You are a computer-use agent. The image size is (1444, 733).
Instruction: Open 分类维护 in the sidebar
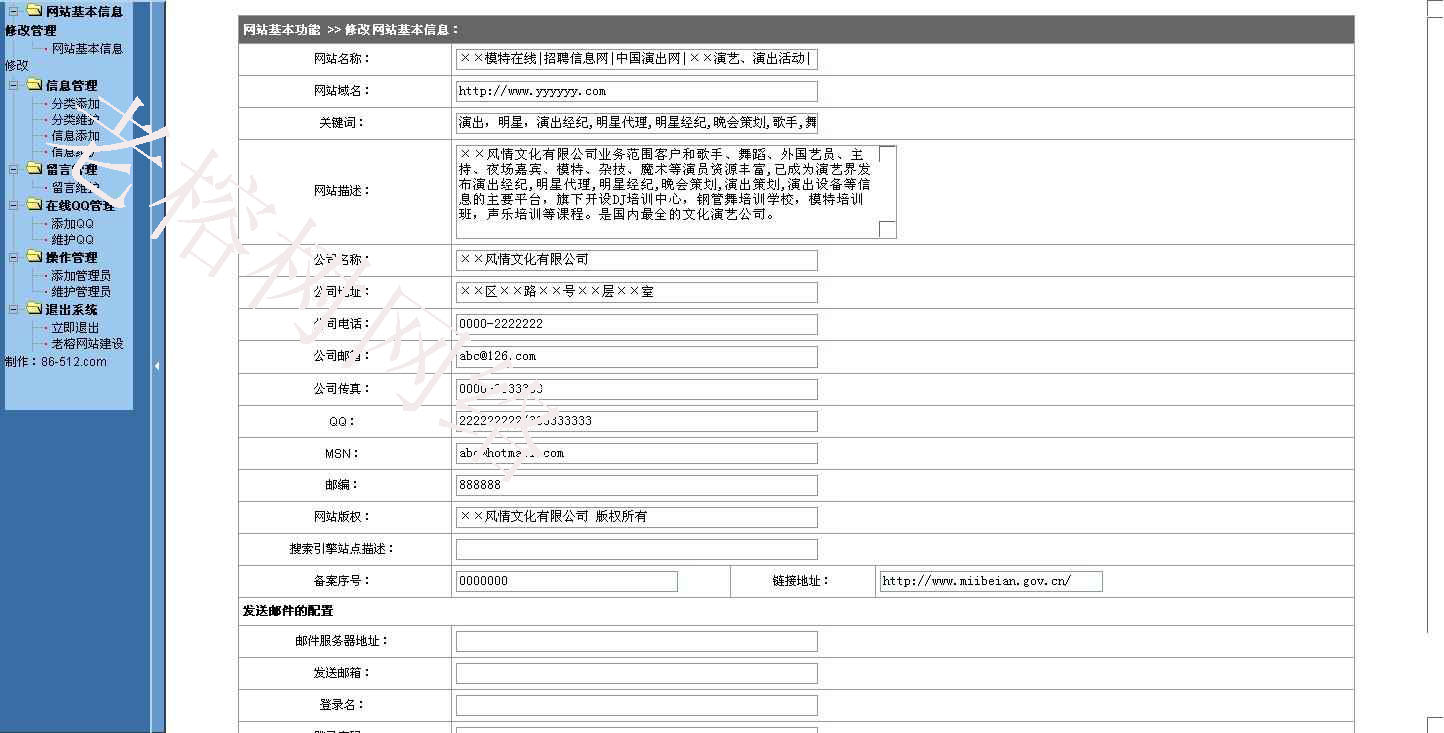click(x=75, y=119)
